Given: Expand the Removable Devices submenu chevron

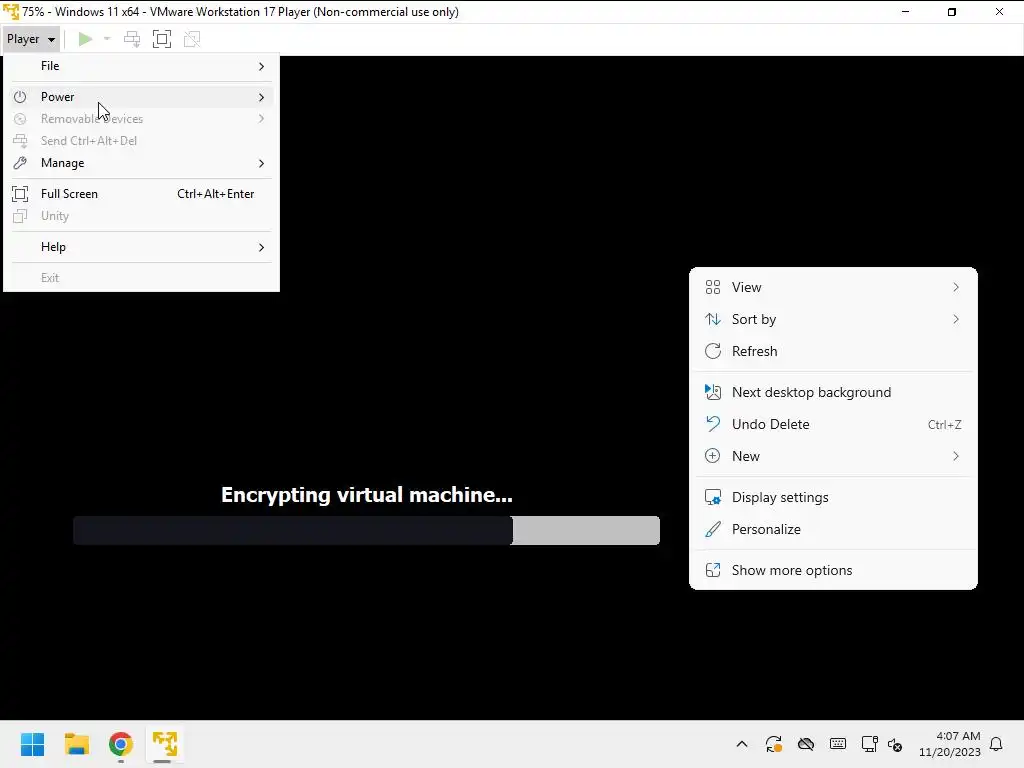Looking at the screenshot, I should (261, 119).
